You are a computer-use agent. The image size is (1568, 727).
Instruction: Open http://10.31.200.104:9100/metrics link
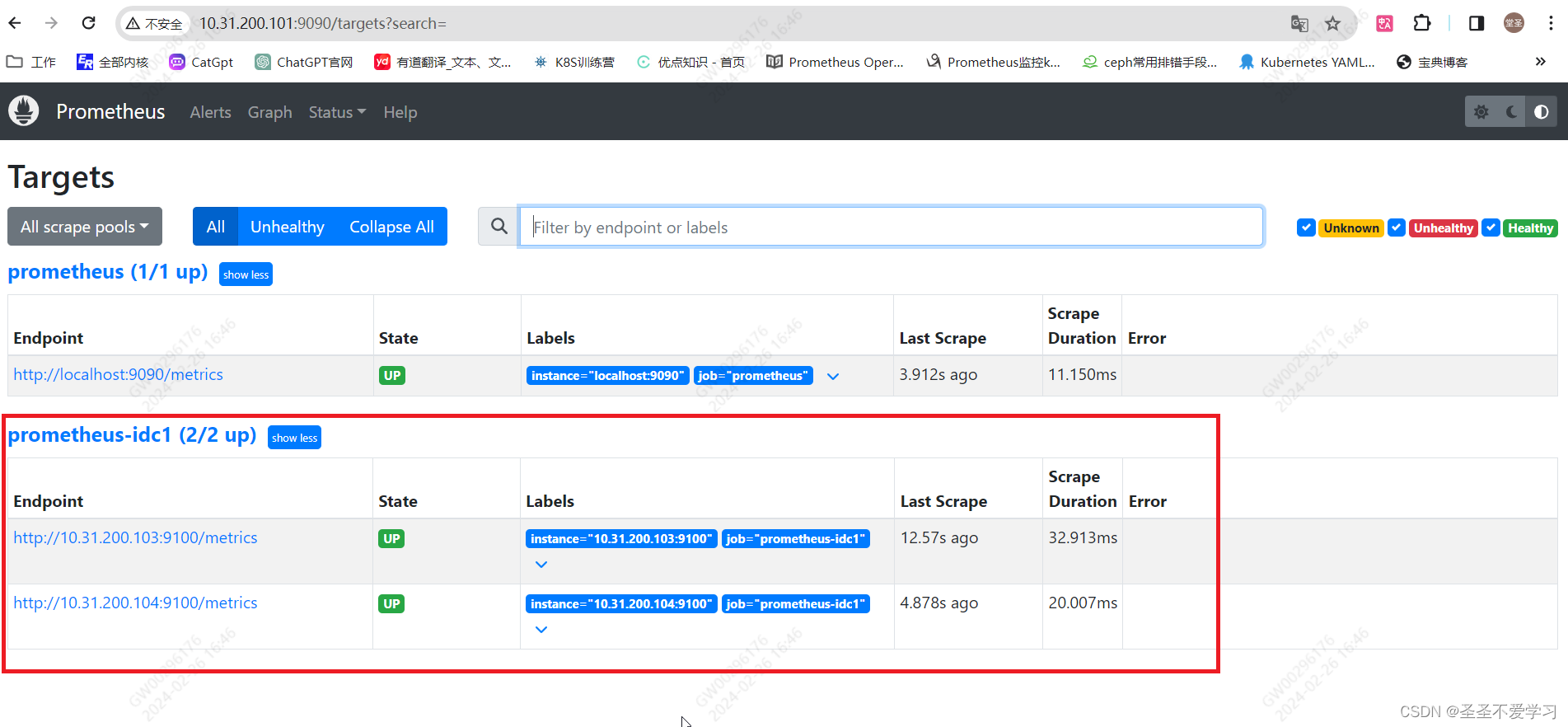coord(135,603)
